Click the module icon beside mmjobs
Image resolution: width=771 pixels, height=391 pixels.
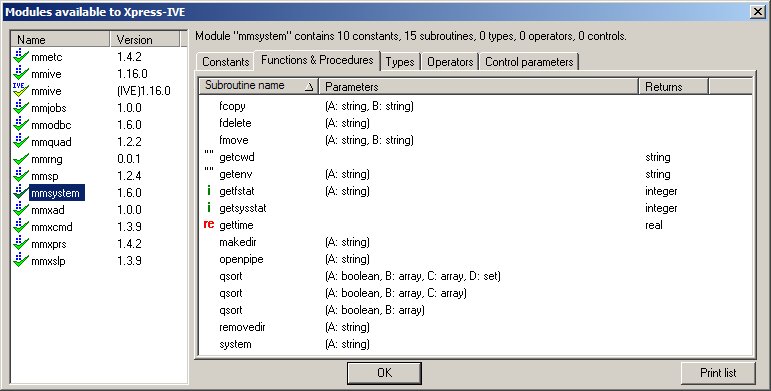(x=21, y=108)
